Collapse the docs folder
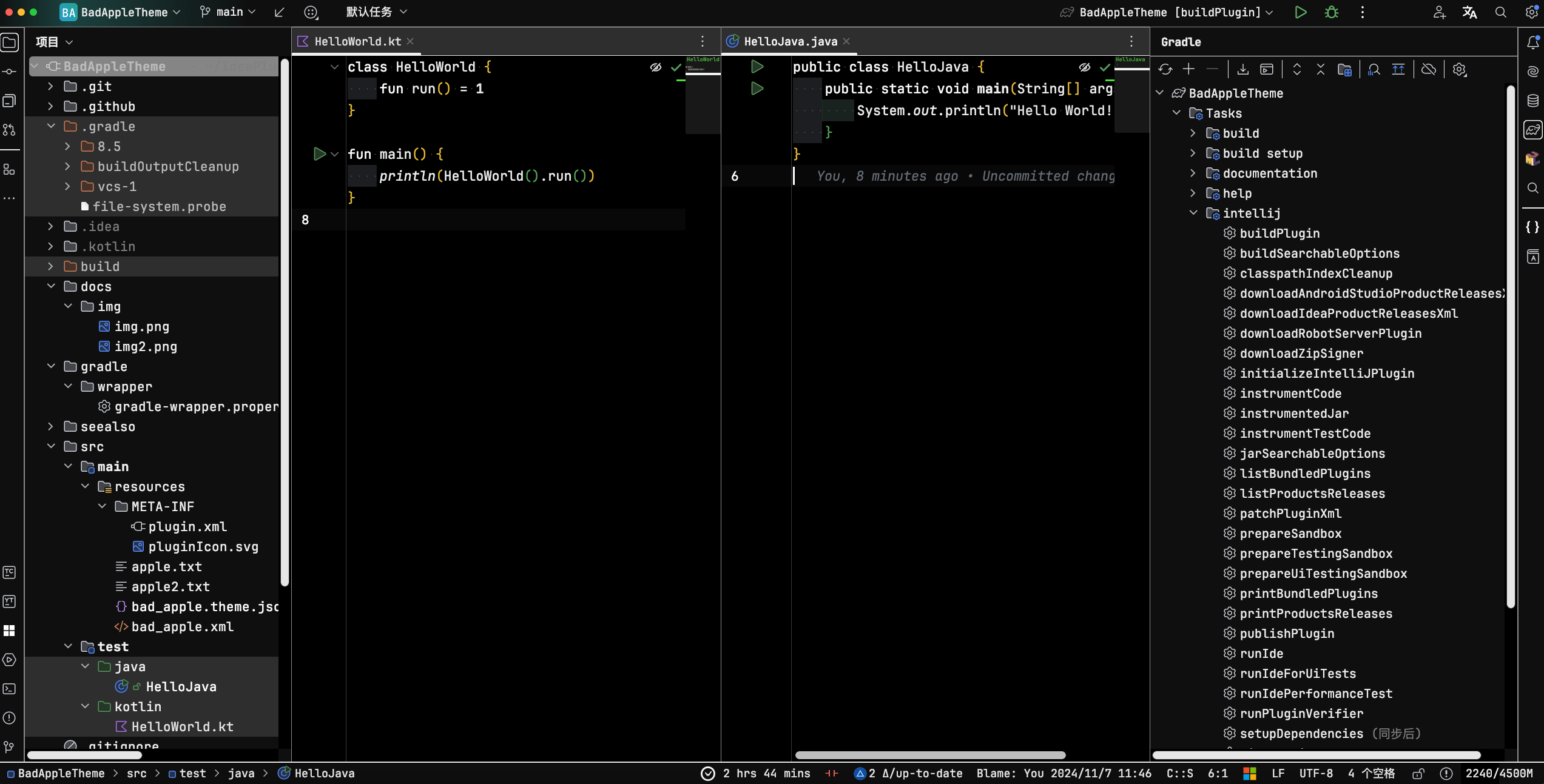The width and height of the screenshot is (1544, 784). [x=51, y=287]
